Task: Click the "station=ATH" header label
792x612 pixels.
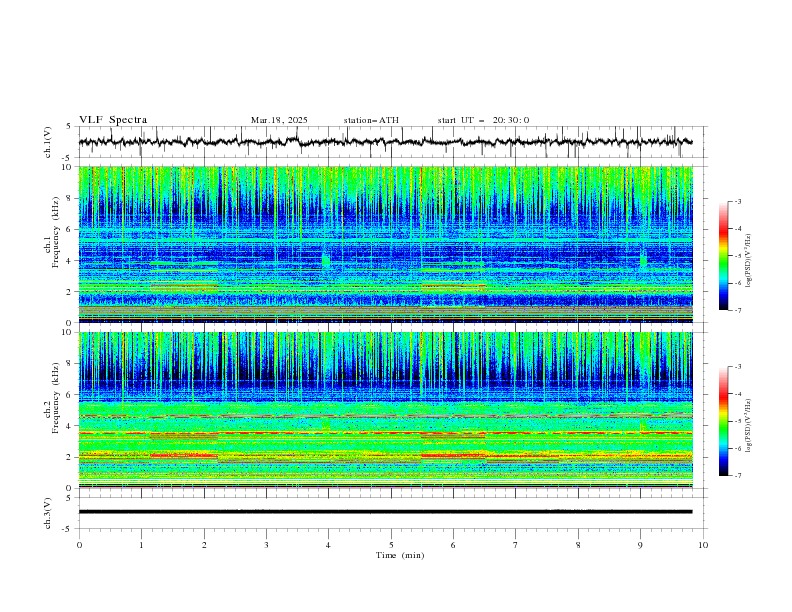Action: [x=371, y=120]
